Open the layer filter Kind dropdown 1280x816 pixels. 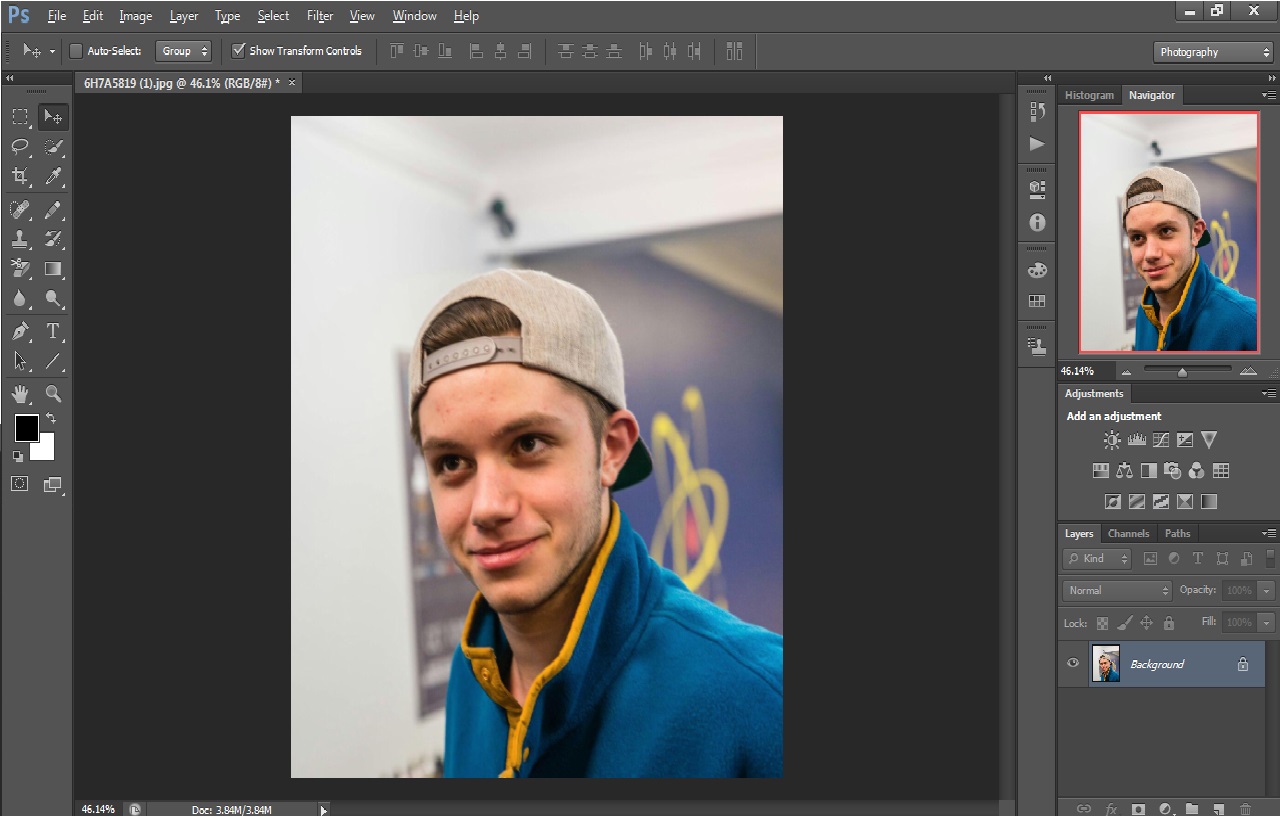pos(1097,559)
